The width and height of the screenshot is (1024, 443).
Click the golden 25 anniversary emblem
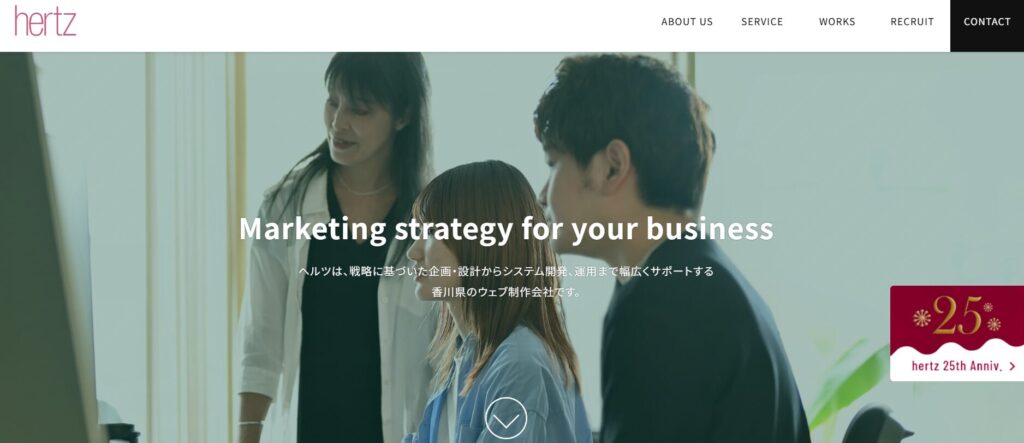pos(957,315)
